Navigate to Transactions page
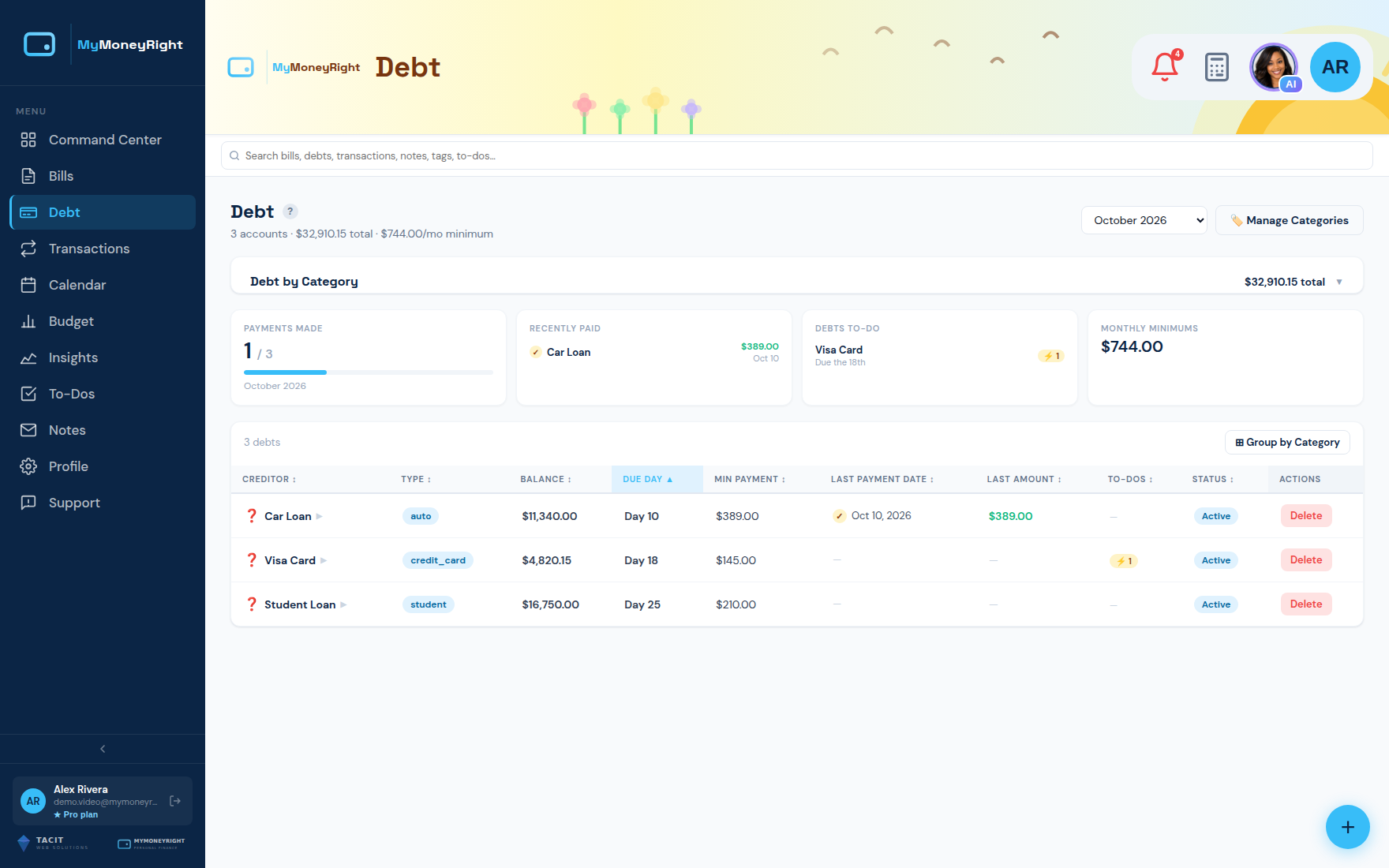 [103, 249]
